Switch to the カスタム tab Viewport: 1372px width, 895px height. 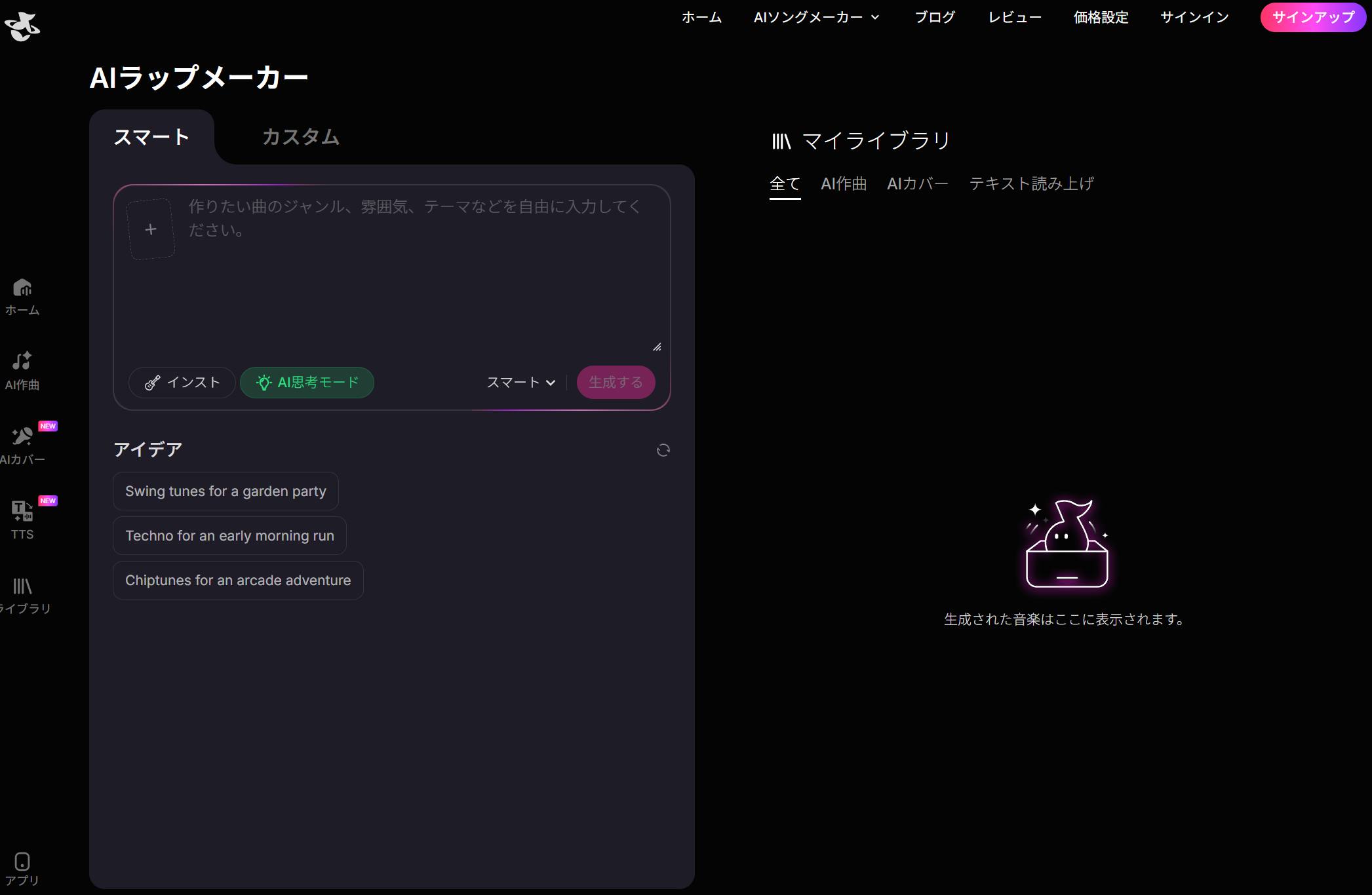click(x=300, y=137)
